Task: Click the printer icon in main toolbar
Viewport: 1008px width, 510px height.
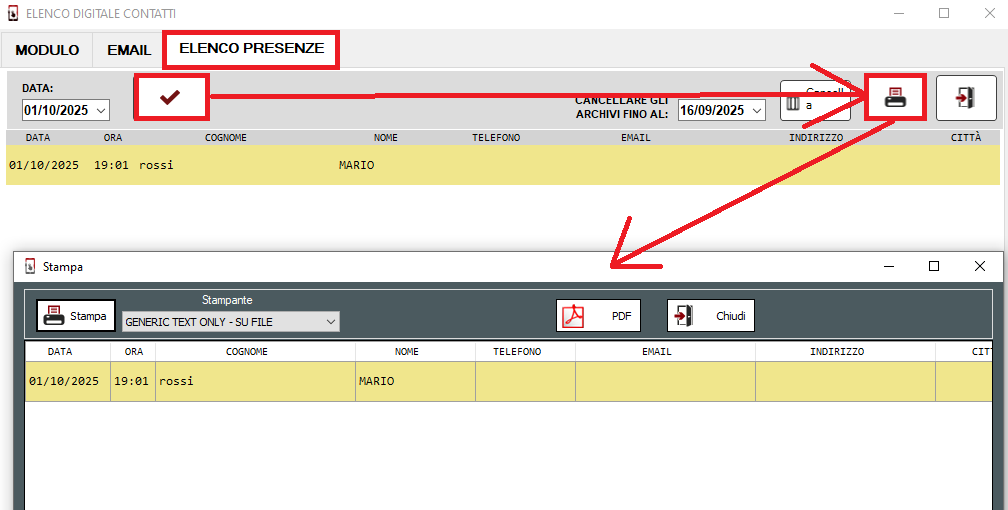Action: [x=895, y=98]
